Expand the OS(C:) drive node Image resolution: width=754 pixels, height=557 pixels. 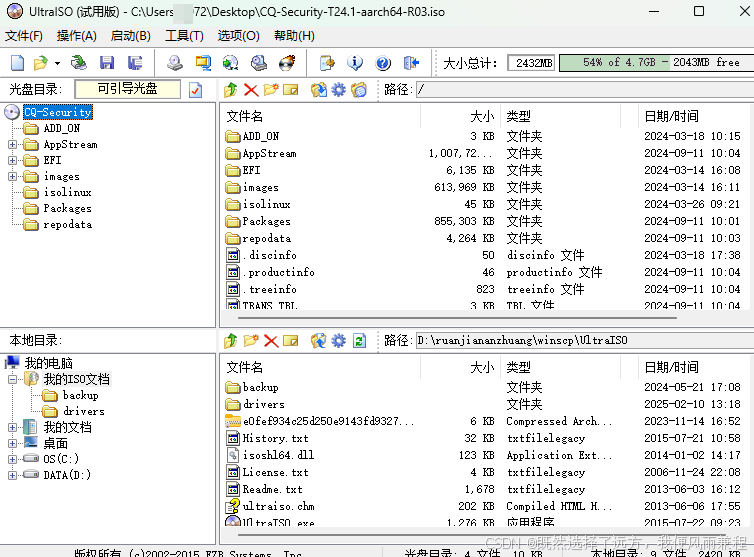coord(13,459)
